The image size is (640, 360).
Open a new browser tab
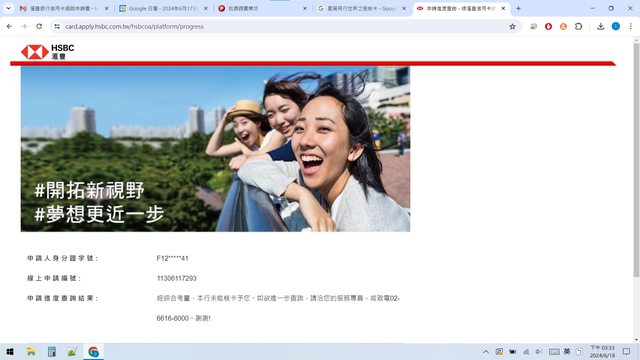(x=518, y=8)
